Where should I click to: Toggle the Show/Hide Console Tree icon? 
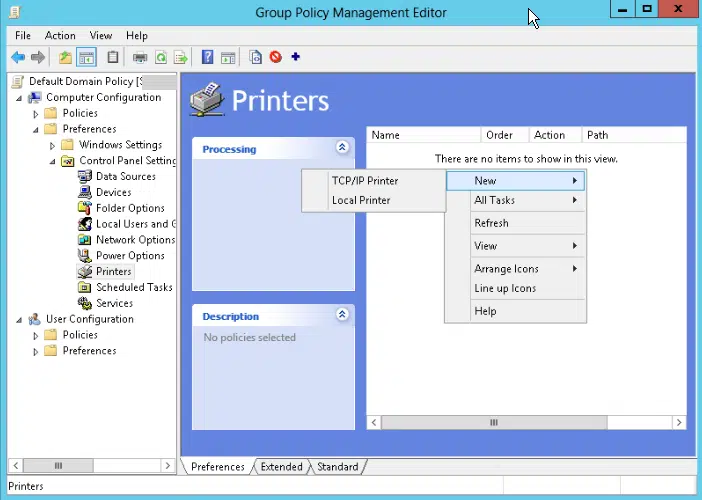[x=86, y=57]
